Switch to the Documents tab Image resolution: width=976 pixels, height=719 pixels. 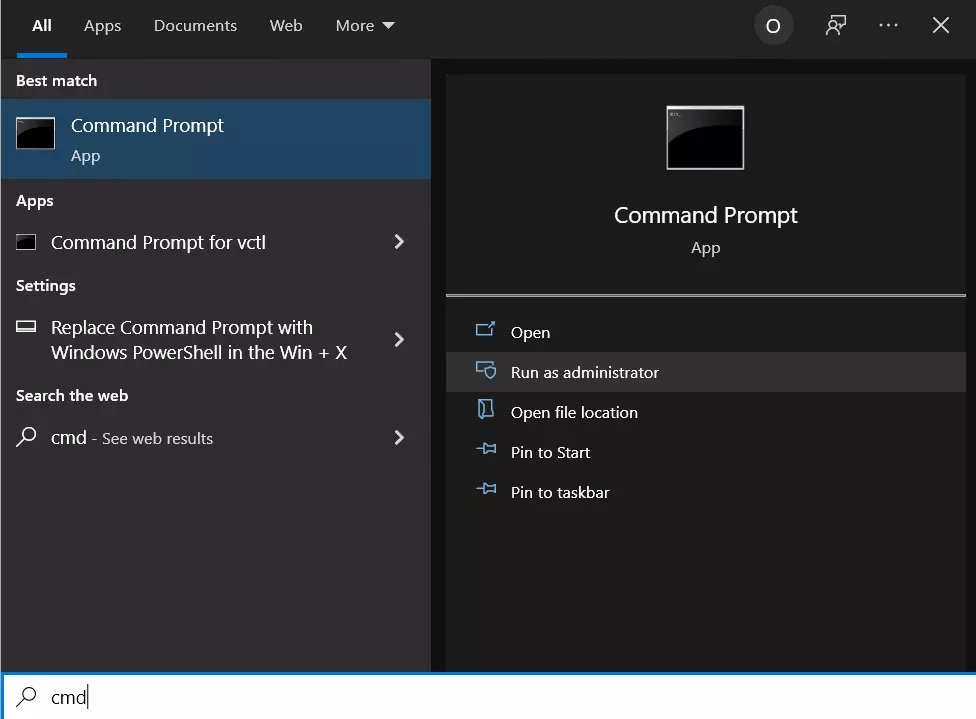[x=194, y=26]
